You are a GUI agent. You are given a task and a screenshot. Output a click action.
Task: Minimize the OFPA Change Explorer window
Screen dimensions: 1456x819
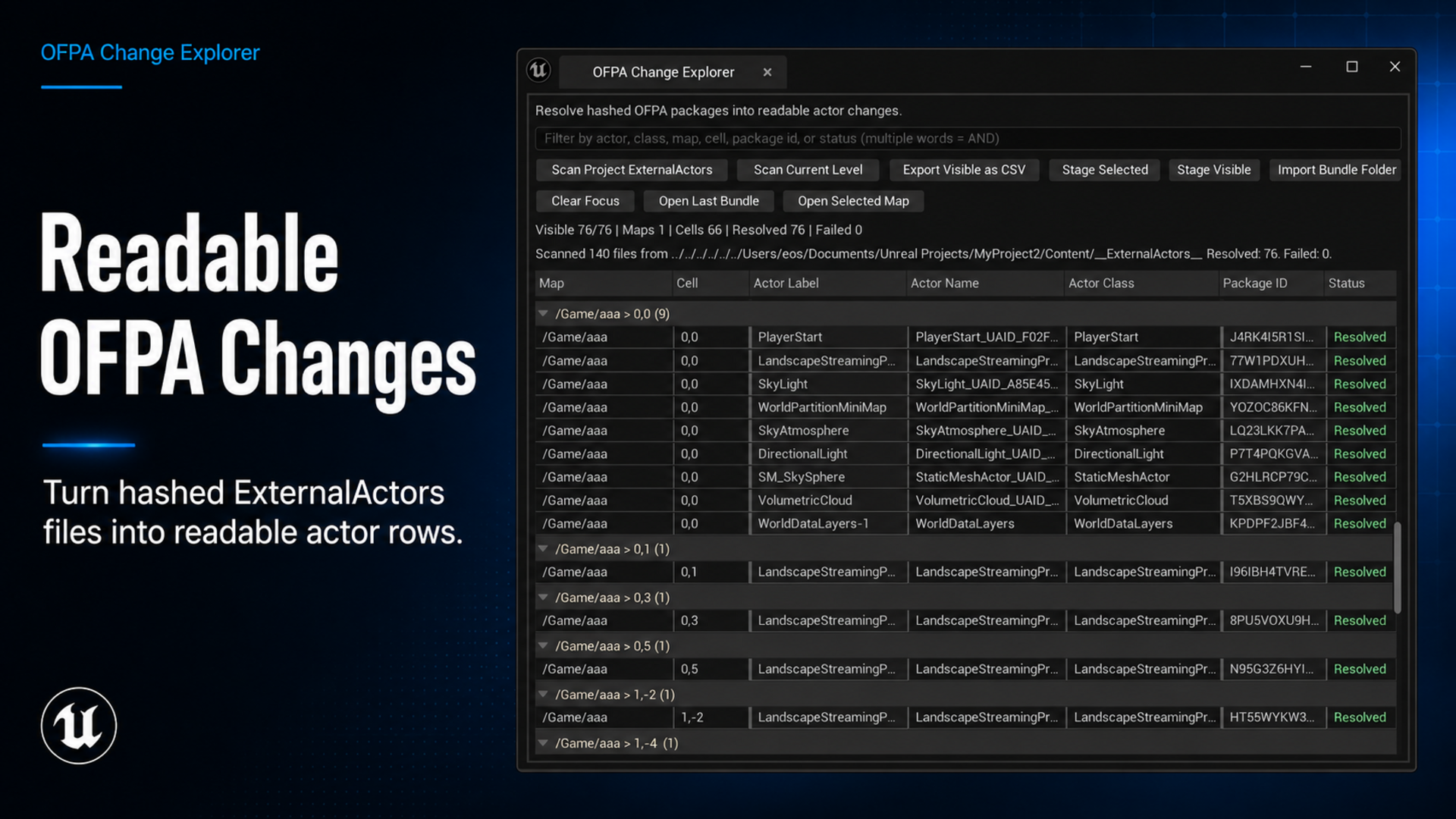[x=1306, y=67]
